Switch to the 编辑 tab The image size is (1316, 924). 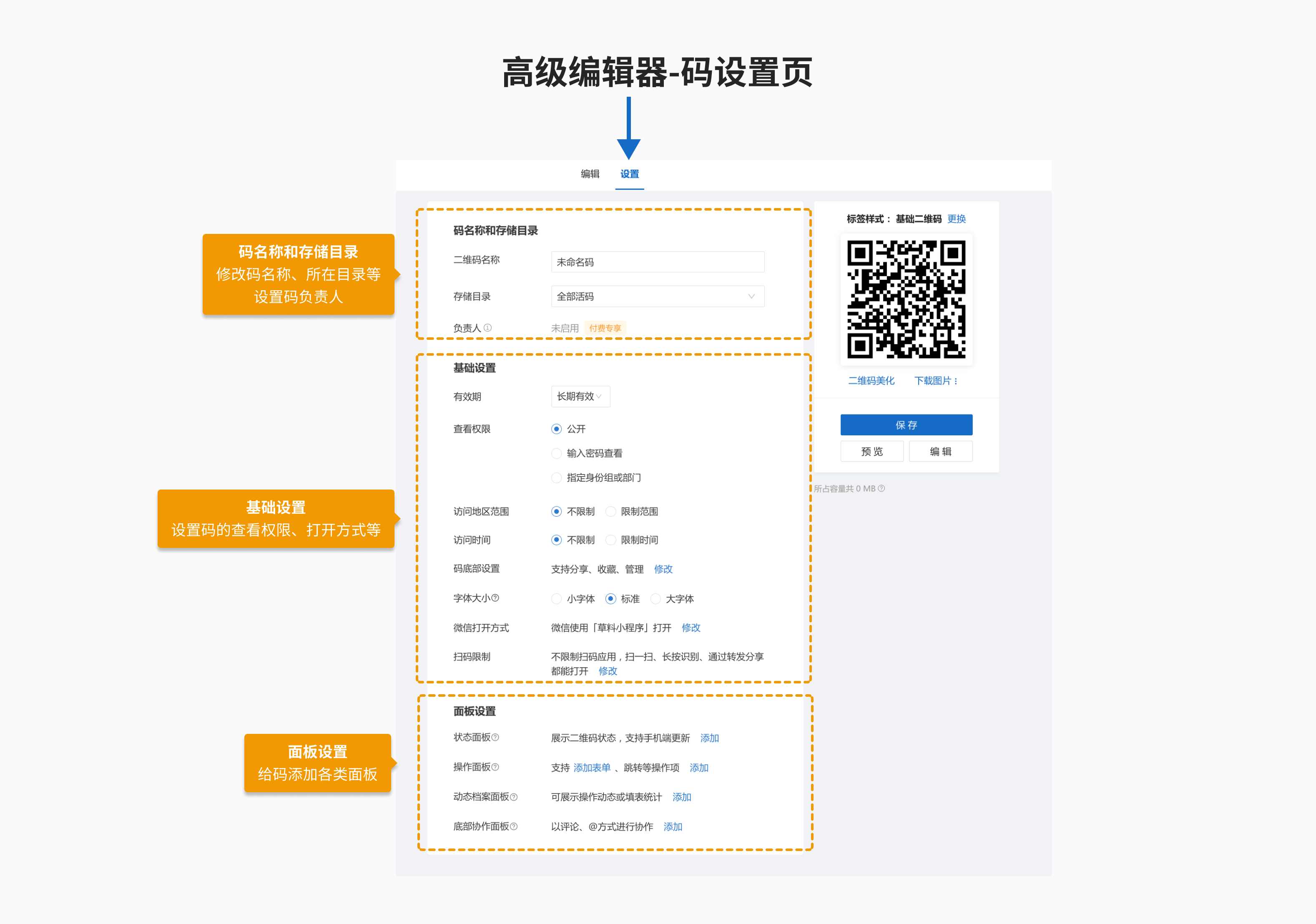click(590, 174)
